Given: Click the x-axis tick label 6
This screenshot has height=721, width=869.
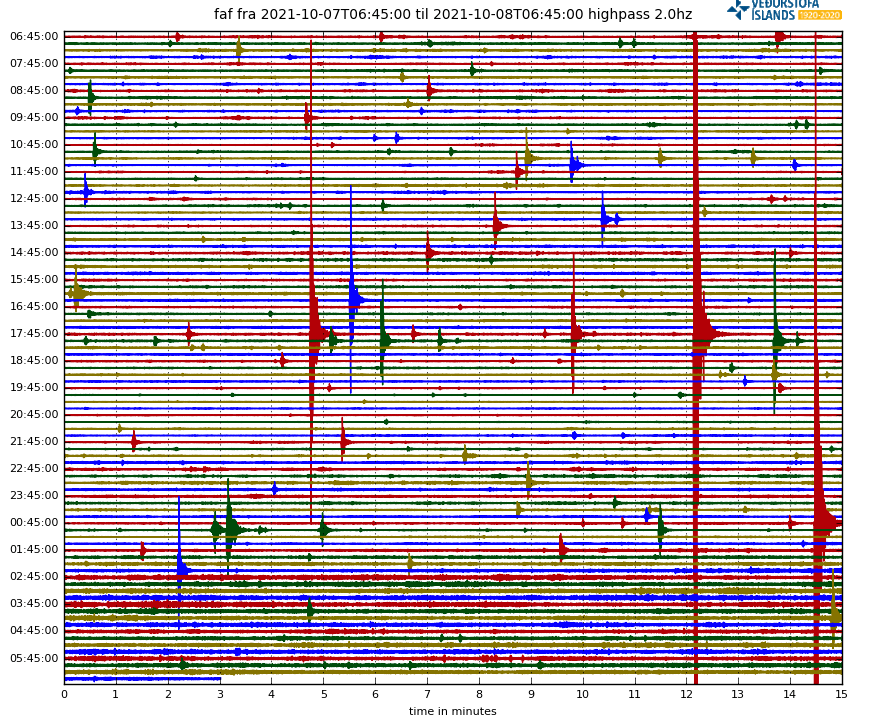Looking at the screenshot, I should (x=376, y=694).
